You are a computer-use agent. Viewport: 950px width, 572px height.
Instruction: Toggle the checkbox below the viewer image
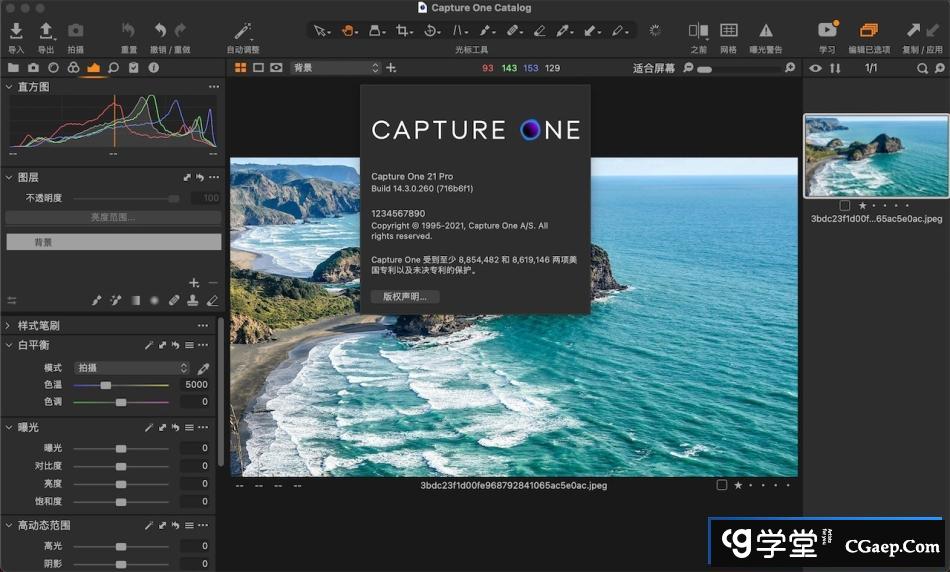[x=722, y=485]
